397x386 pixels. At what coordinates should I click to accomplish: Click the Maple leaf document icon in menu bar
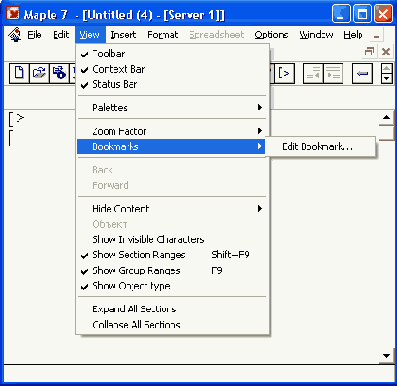coord(14,35)
